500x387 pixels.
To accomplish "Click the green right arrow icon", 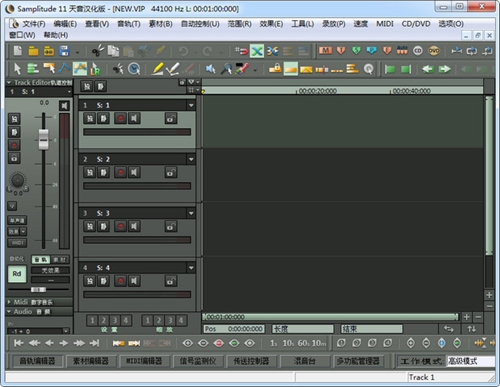I will 444,69.
